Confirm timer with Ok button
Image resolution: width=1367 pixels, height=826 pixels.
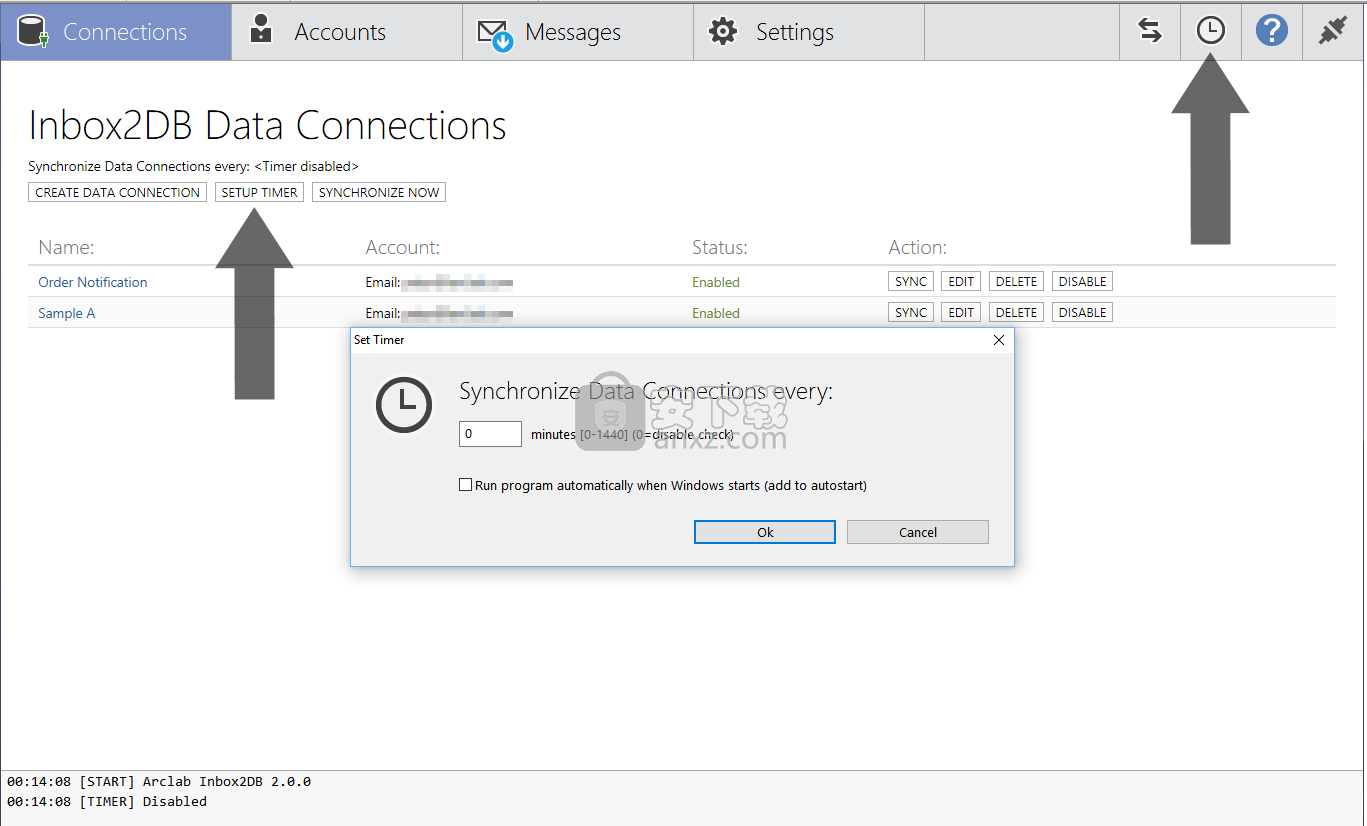(765, 532)
